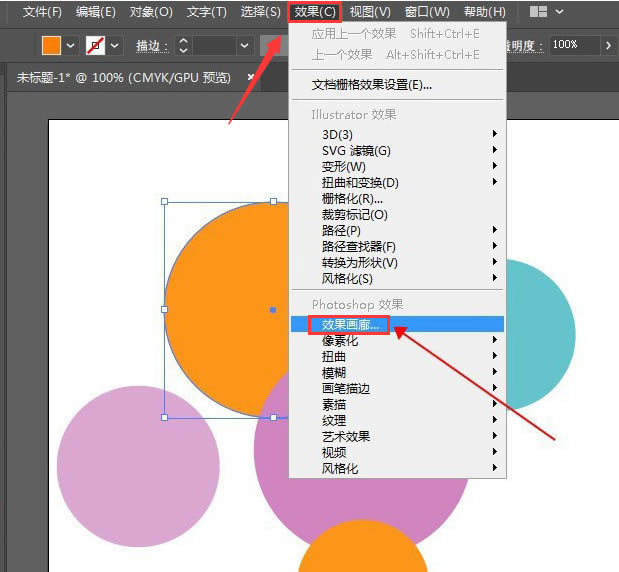Click the stroke weight stepper arrows
The height and width of the screenshot is (572, 619).
(183, 45)
